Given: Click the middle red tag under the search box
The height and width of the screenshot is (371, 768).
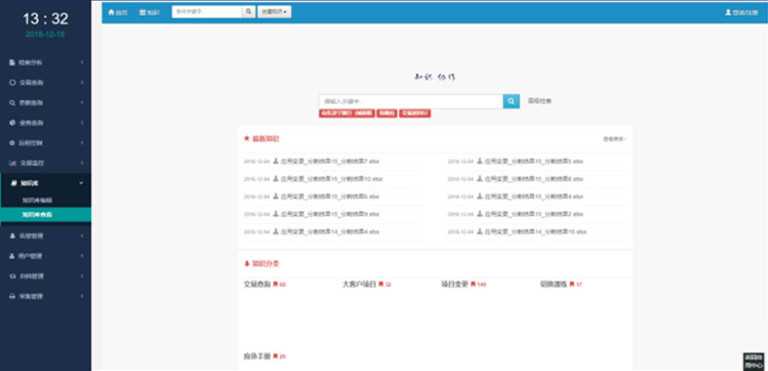Looking at the screenshot, I should coord(387,113).
